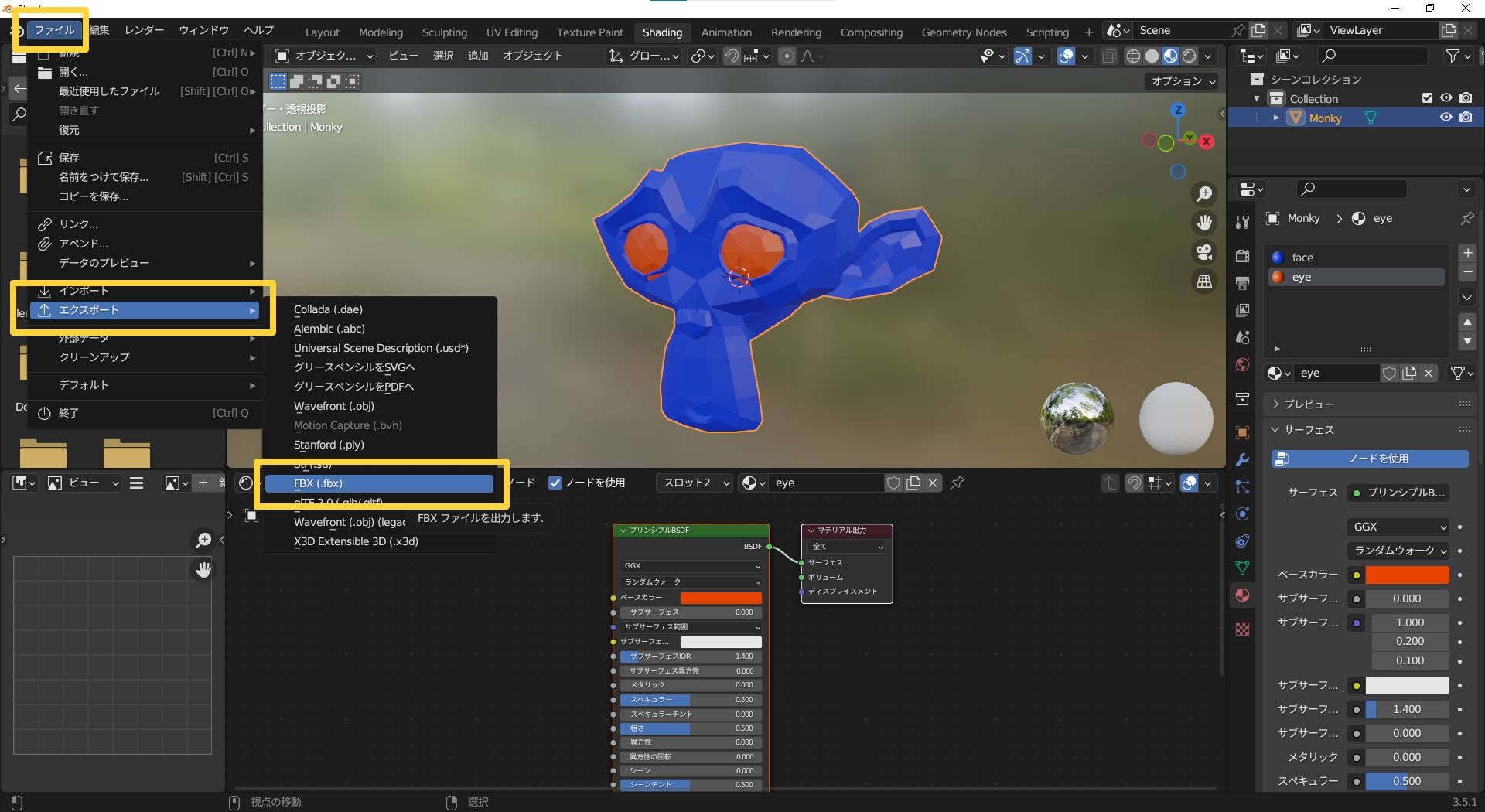This screenshot has height=812, width=1485.
Task: Remove material slot minus button
Action: click(1467, 272)
